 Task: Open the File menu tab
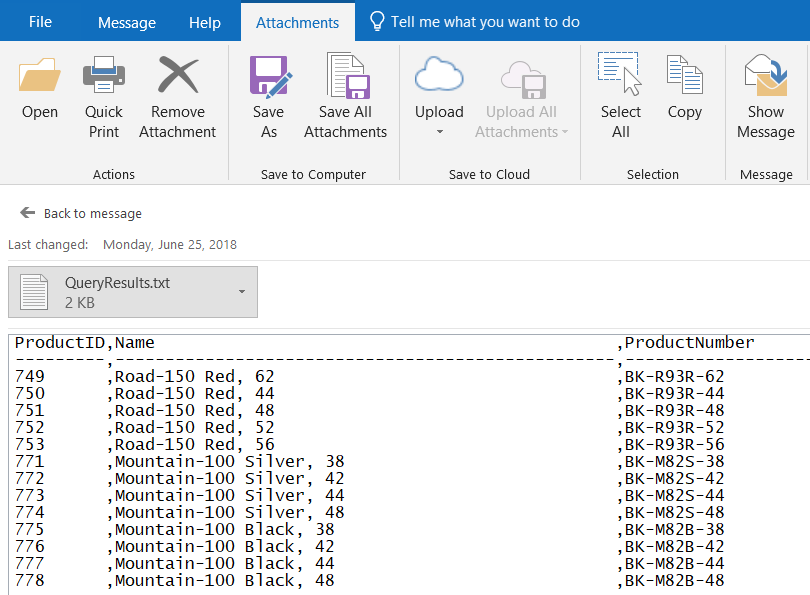(x=40, y=22)
